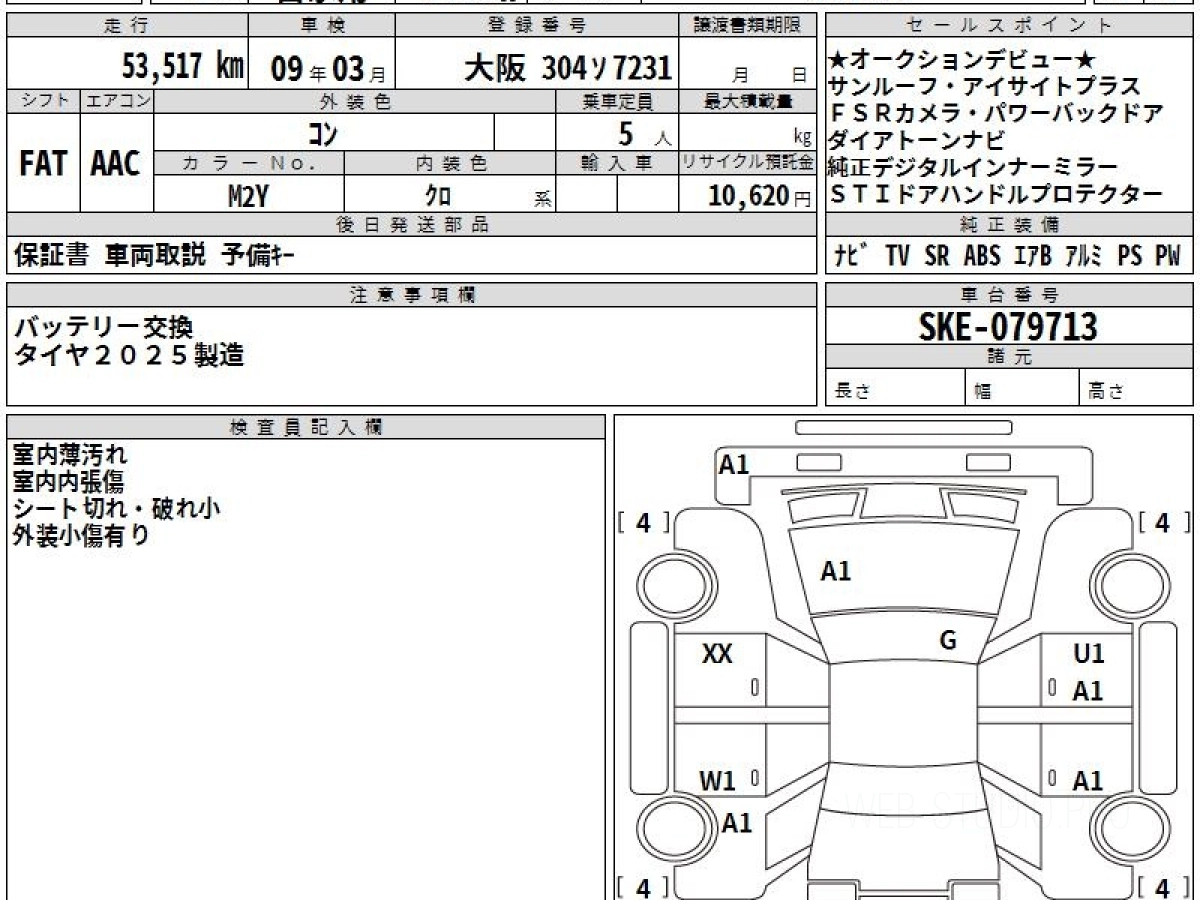This screenshot has width=1200, height=900.
Task: Click the シート切れ・破れ小 inspector note
Action: tap(117, 508)
